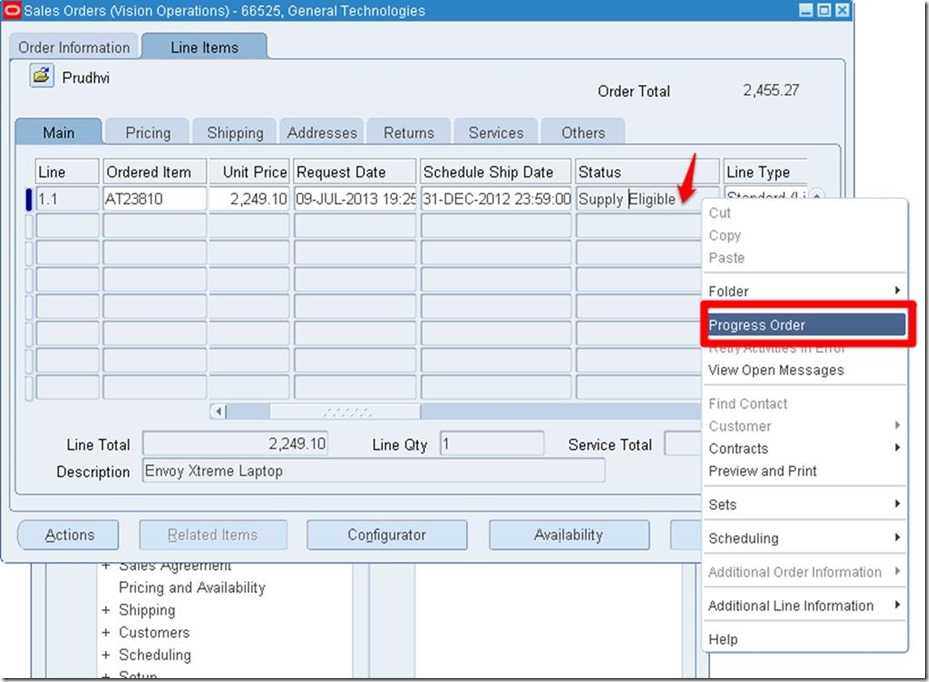Click the Schedule Ship Date column header

[496, 172]
